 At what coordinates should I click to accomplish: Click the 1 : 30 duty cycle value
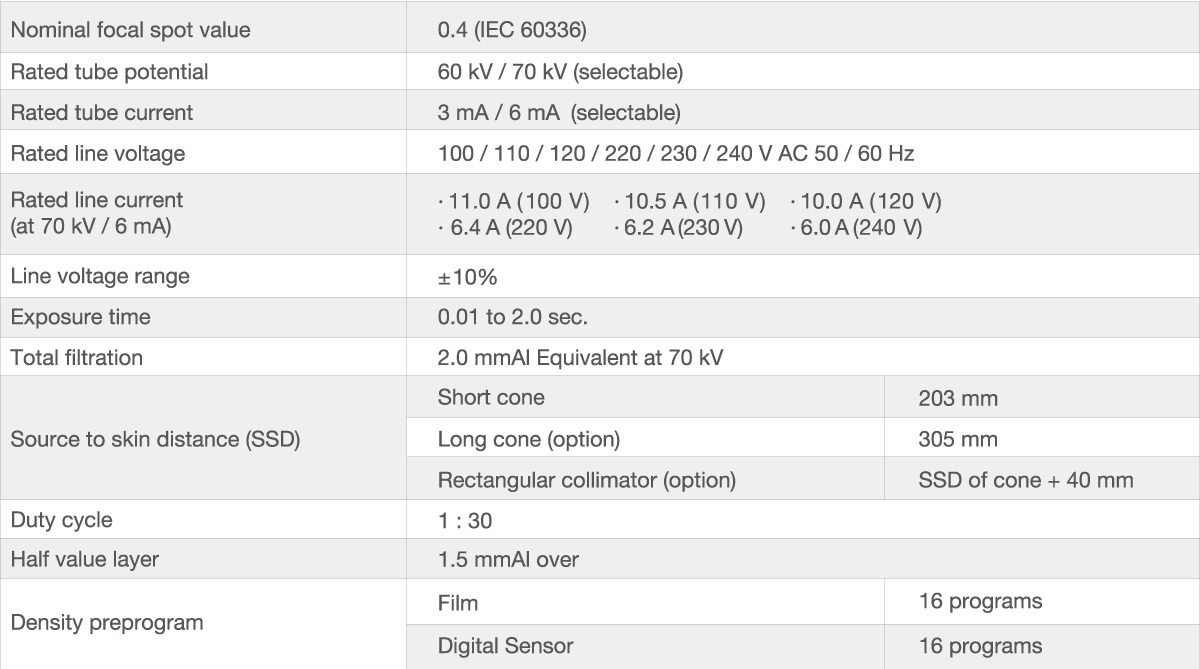465,520
